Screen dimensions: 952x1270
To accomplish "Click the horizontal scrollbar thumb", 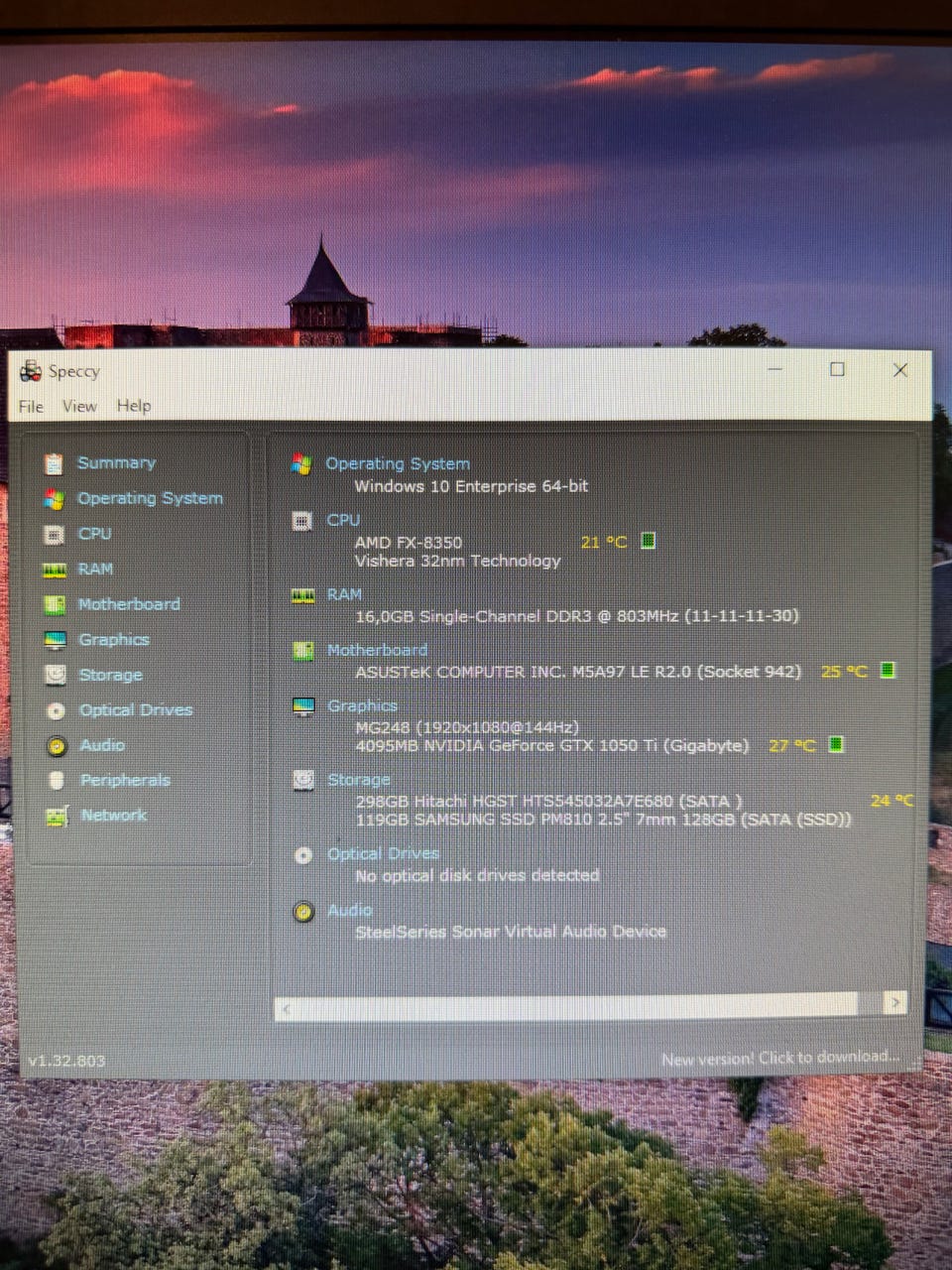I will [x=577, y=1006].
